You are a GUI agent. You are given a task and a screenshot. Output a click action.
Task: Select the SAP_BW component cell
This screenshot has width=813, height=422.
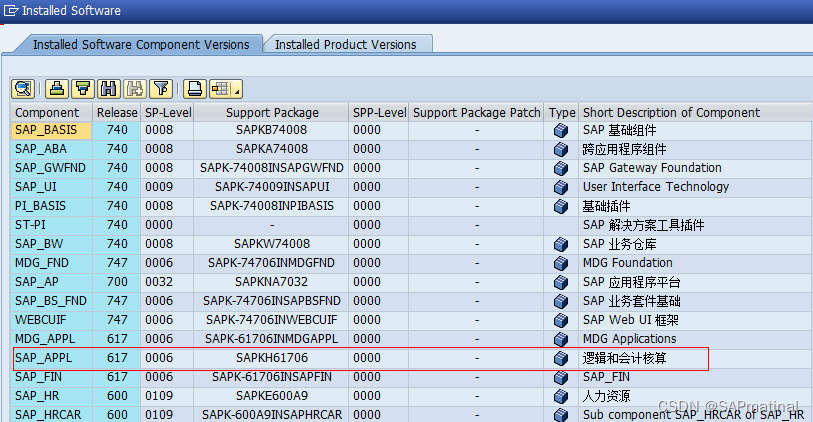click(x=51, y=244)
